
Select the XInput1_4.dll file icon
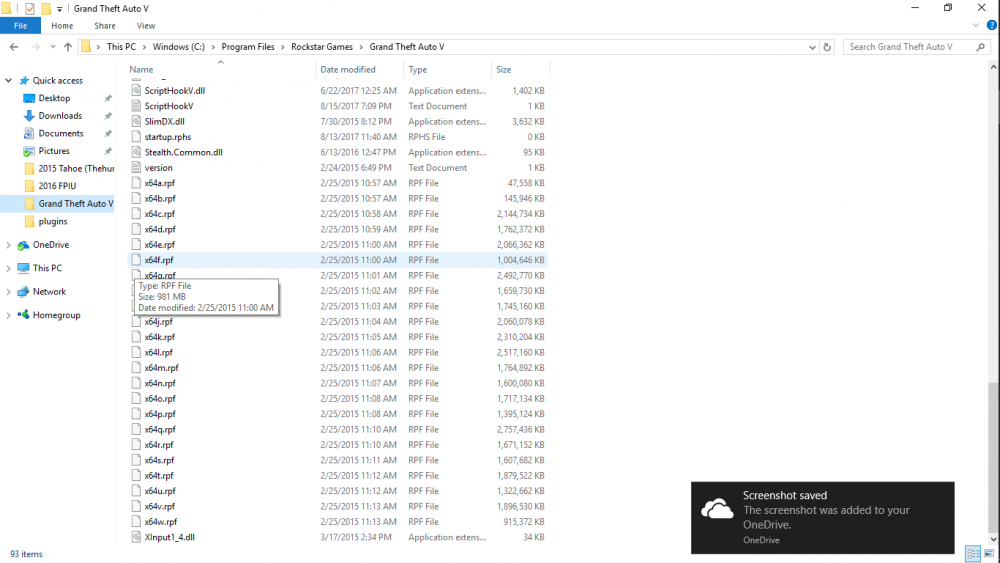click(136, 537)
